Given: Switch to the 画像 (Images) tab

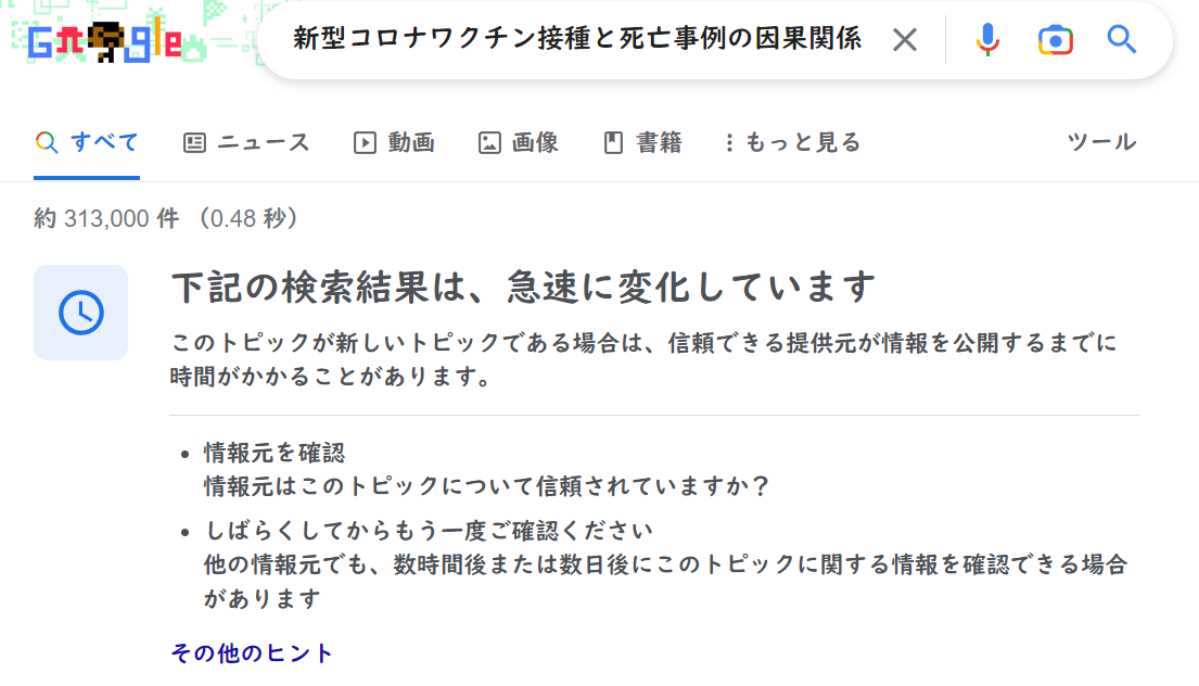Looking at the screenshot, I should coord(518,143).
